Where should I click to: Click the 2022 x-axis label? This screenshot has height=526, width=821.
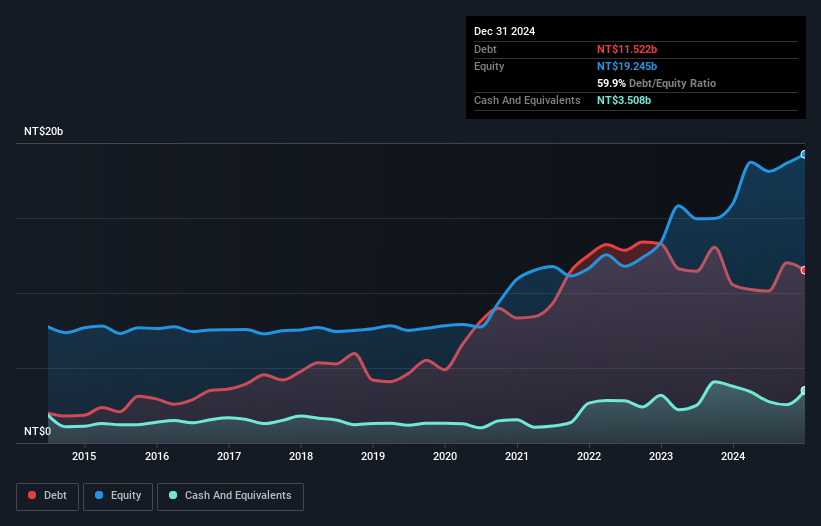click(x=589, y=456)
